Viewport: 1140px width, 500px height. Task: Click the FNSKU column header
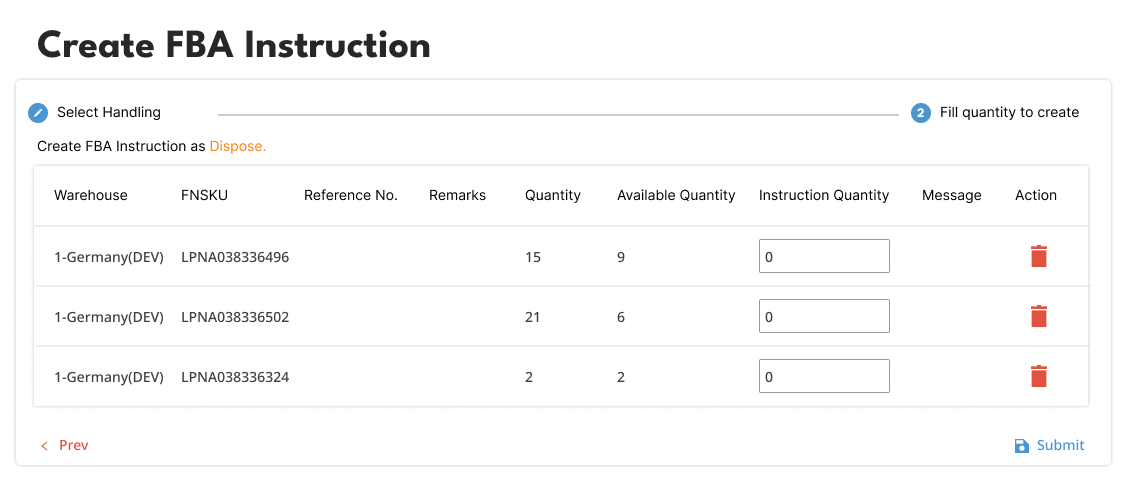coord(204,195)
